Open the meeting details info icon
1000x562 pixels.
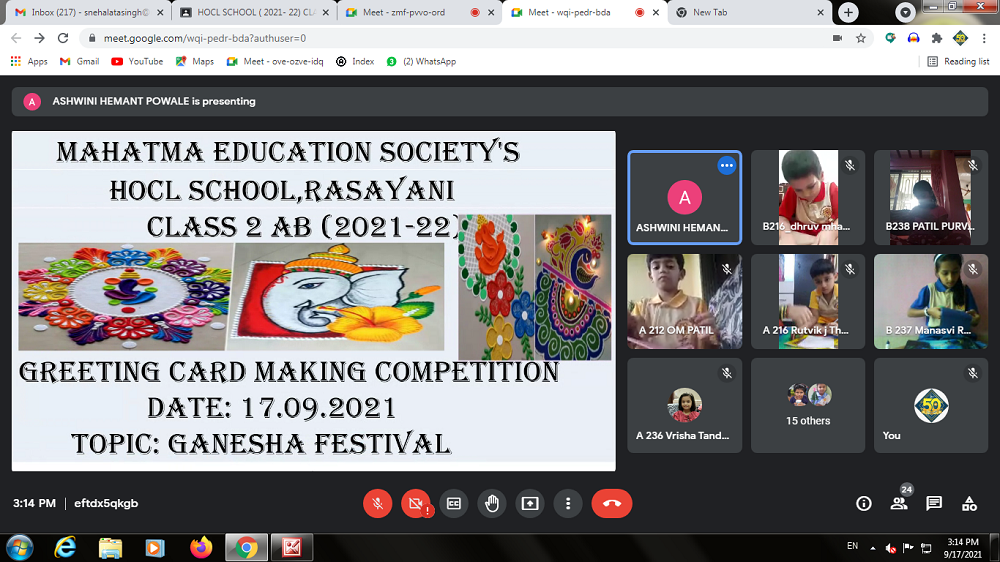click(864, 504)
